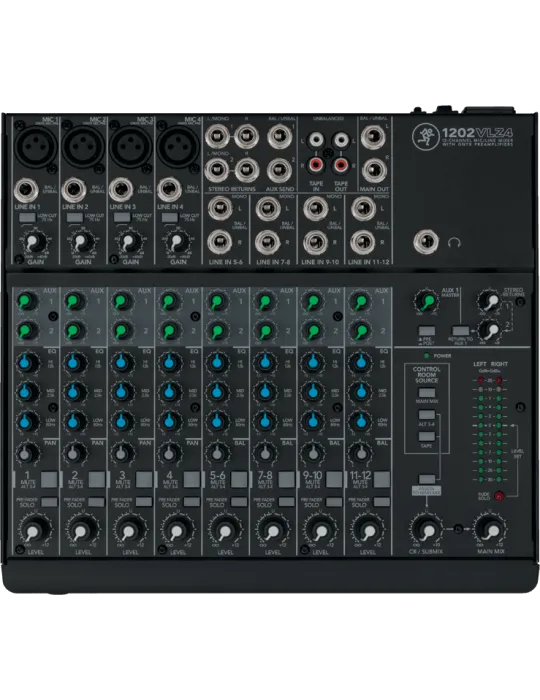
Task: Click the MAIN MIX level knob
Action: (491, 530)
